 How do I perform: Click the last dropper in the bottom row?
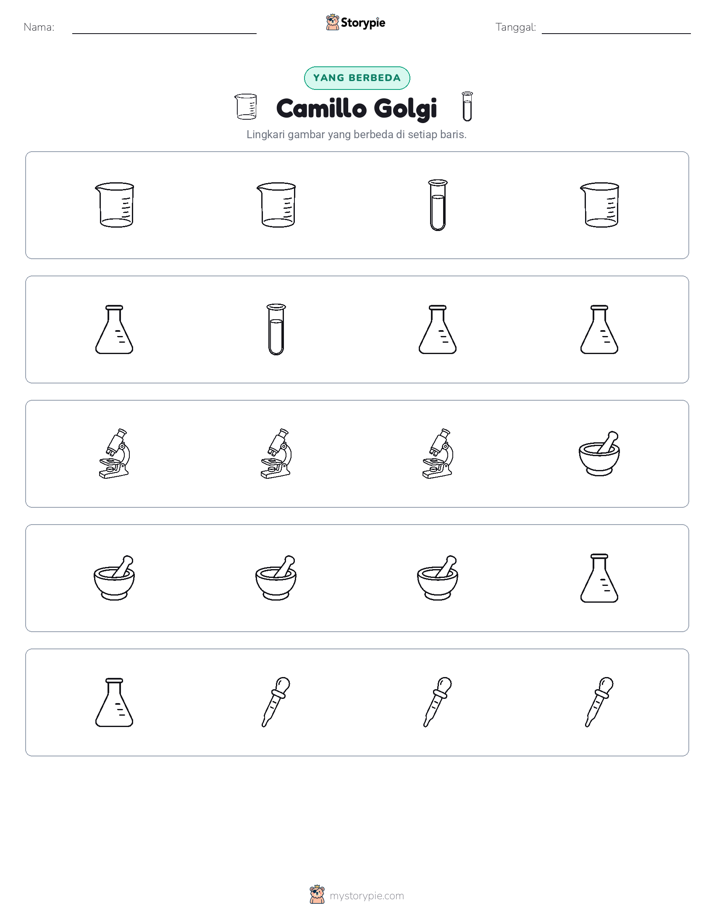(599, 702)
